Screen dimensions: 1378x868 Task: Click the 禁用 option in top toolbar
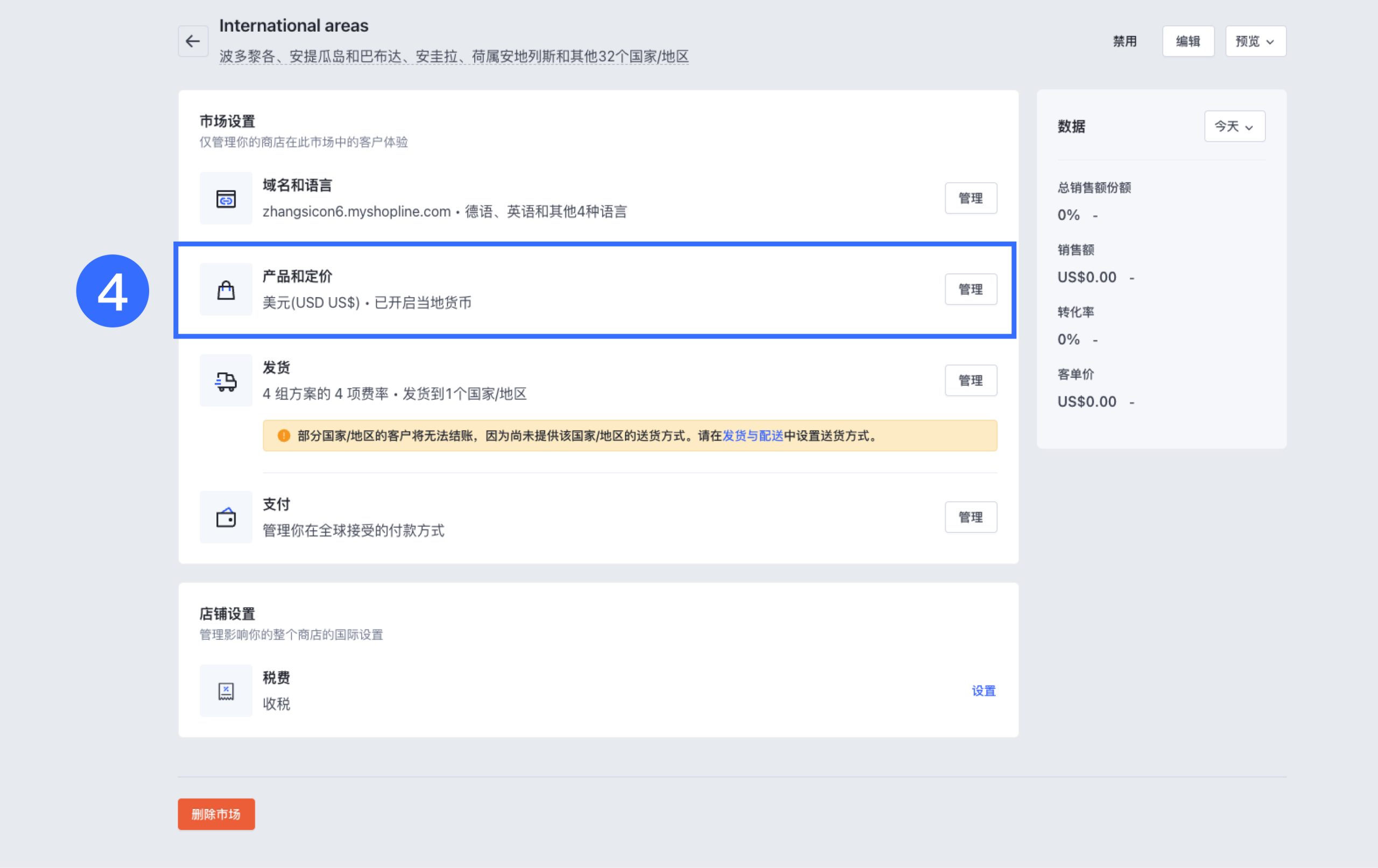tap(1124, 40)
